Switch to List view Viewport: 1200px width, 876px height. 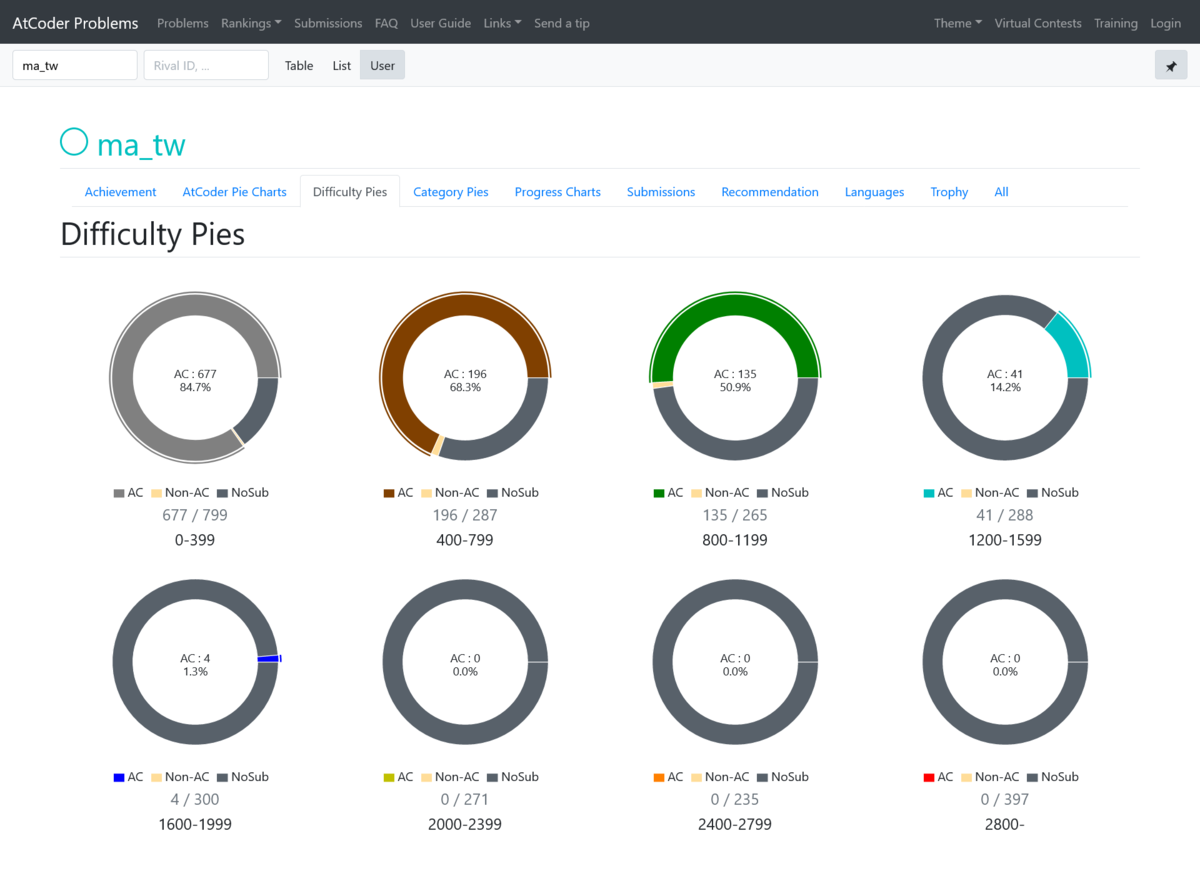[x=342, y=66]
